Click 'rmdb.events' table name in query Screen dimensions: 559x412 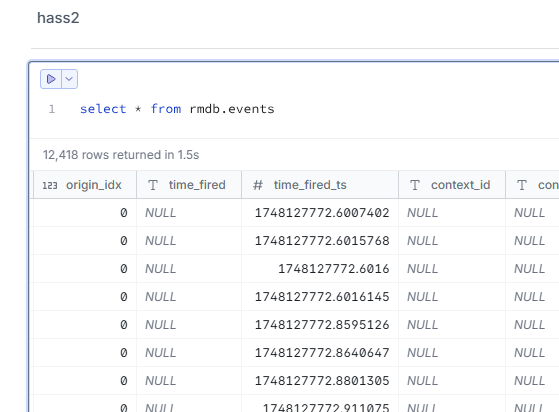[x=232, y=109]
